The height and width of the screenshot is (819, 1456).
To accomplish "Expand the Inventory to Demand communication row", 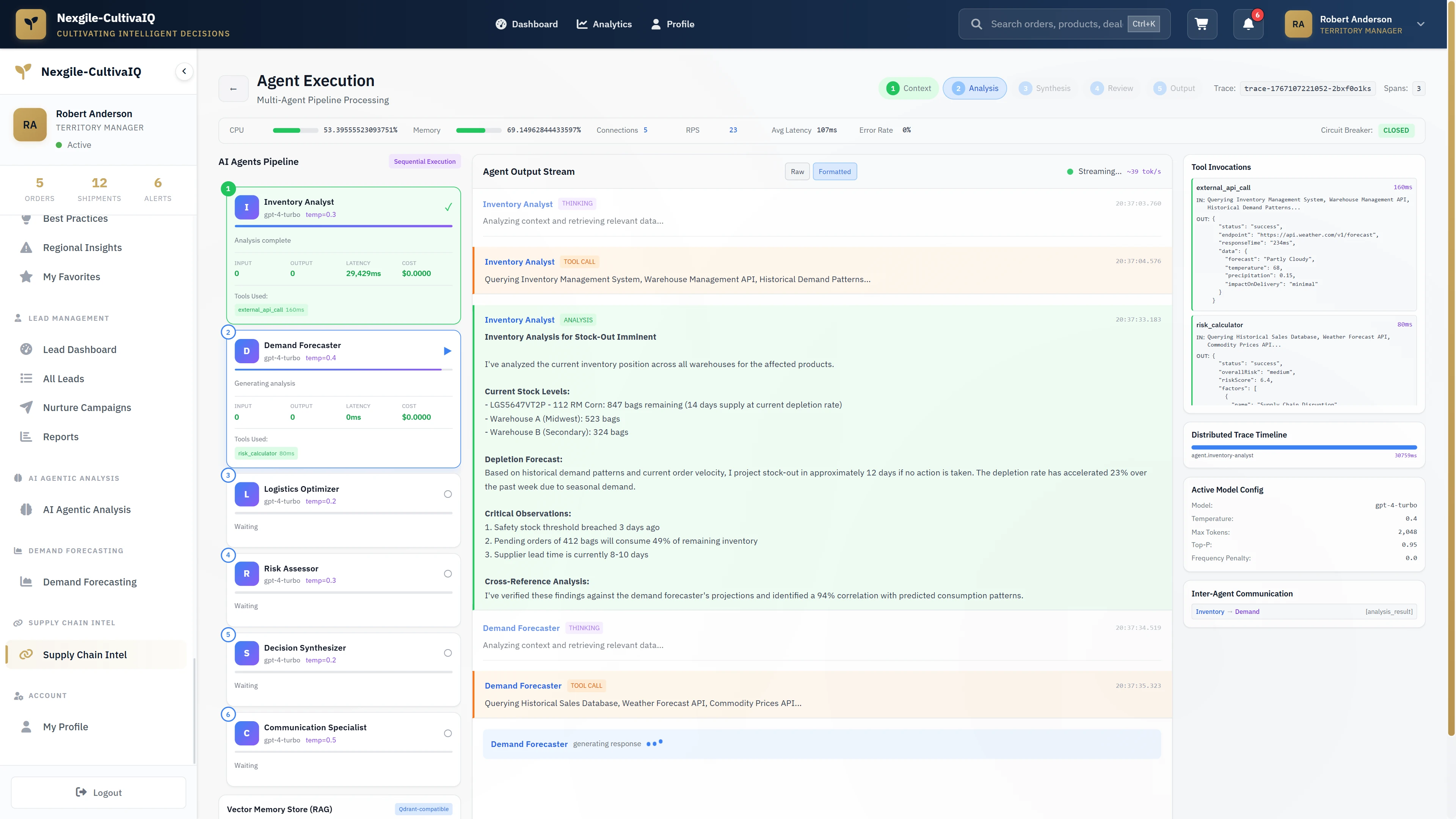I will (1304, 612).
